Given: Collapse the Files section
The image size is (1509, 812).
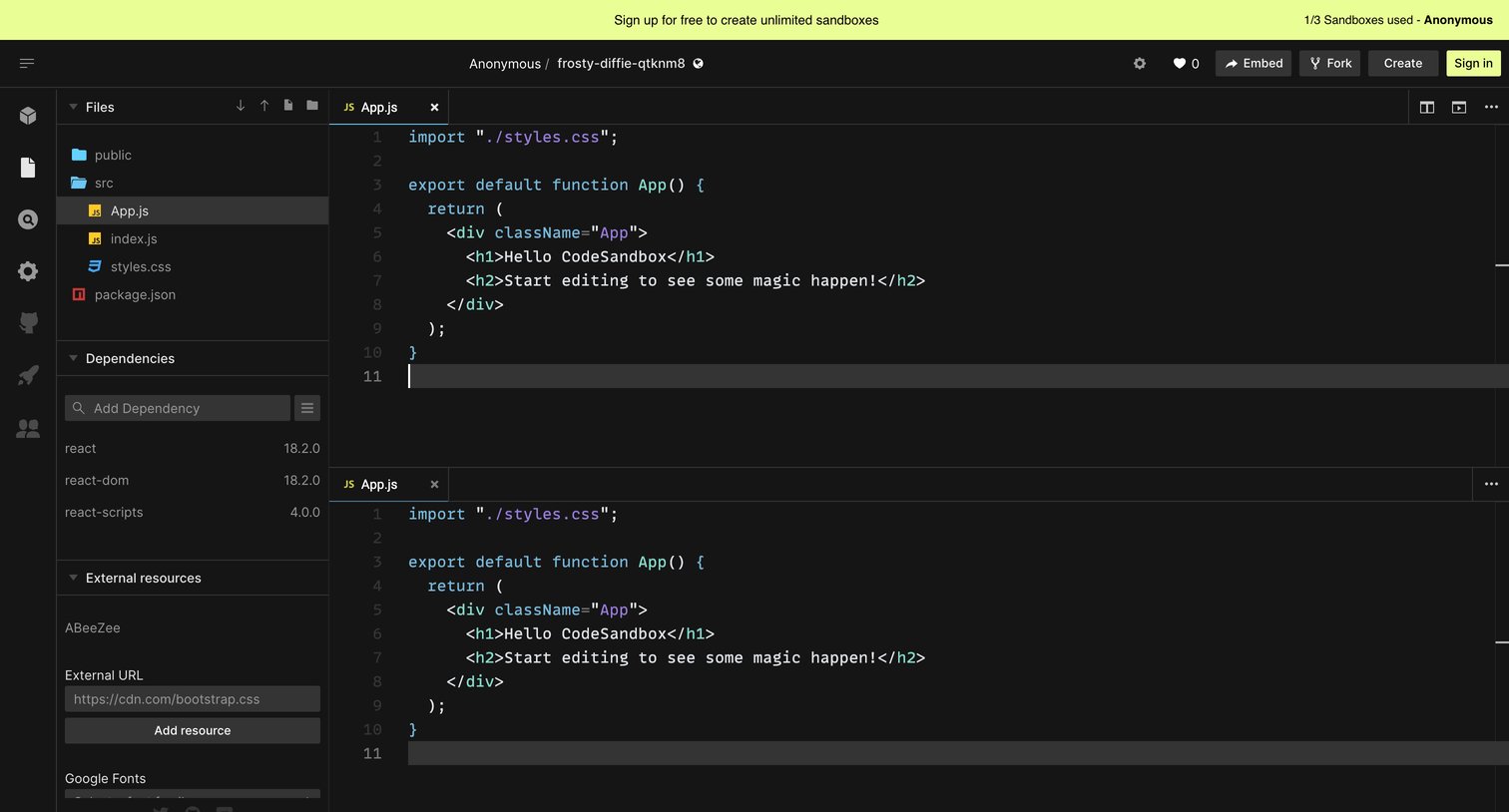Looking at the screenshot, I should (x=73, y=107).
